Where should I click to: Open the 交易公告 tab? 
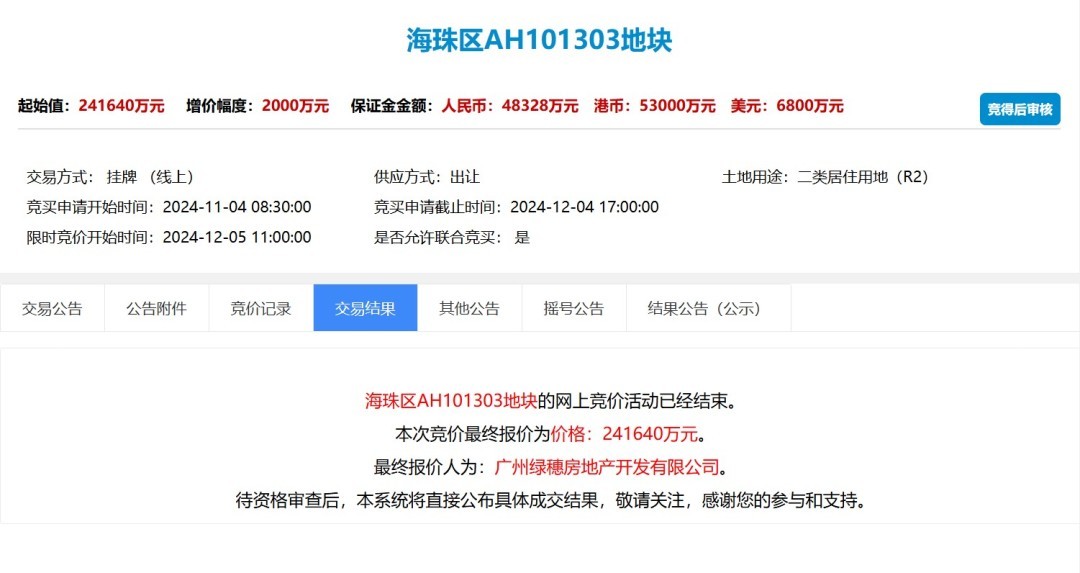pos(52,308)
